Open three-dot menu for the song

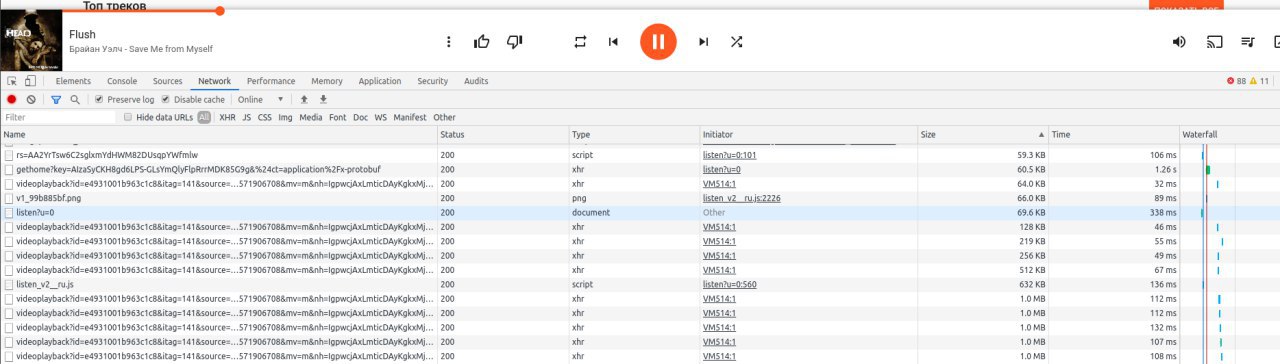449,42
